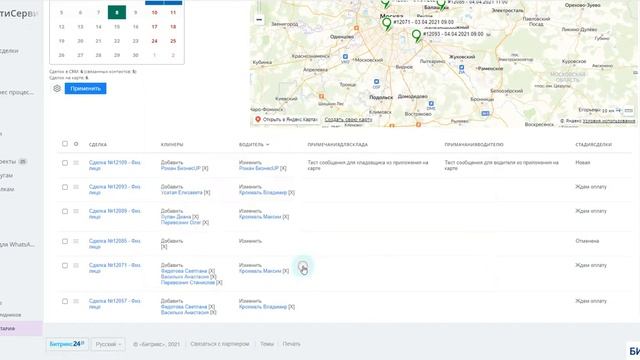Image resolution: width=640 pixels, height=360 pixels.
Task: Select map pin #12093 - 04.04.2021 09:00
Action: (416, 36)
